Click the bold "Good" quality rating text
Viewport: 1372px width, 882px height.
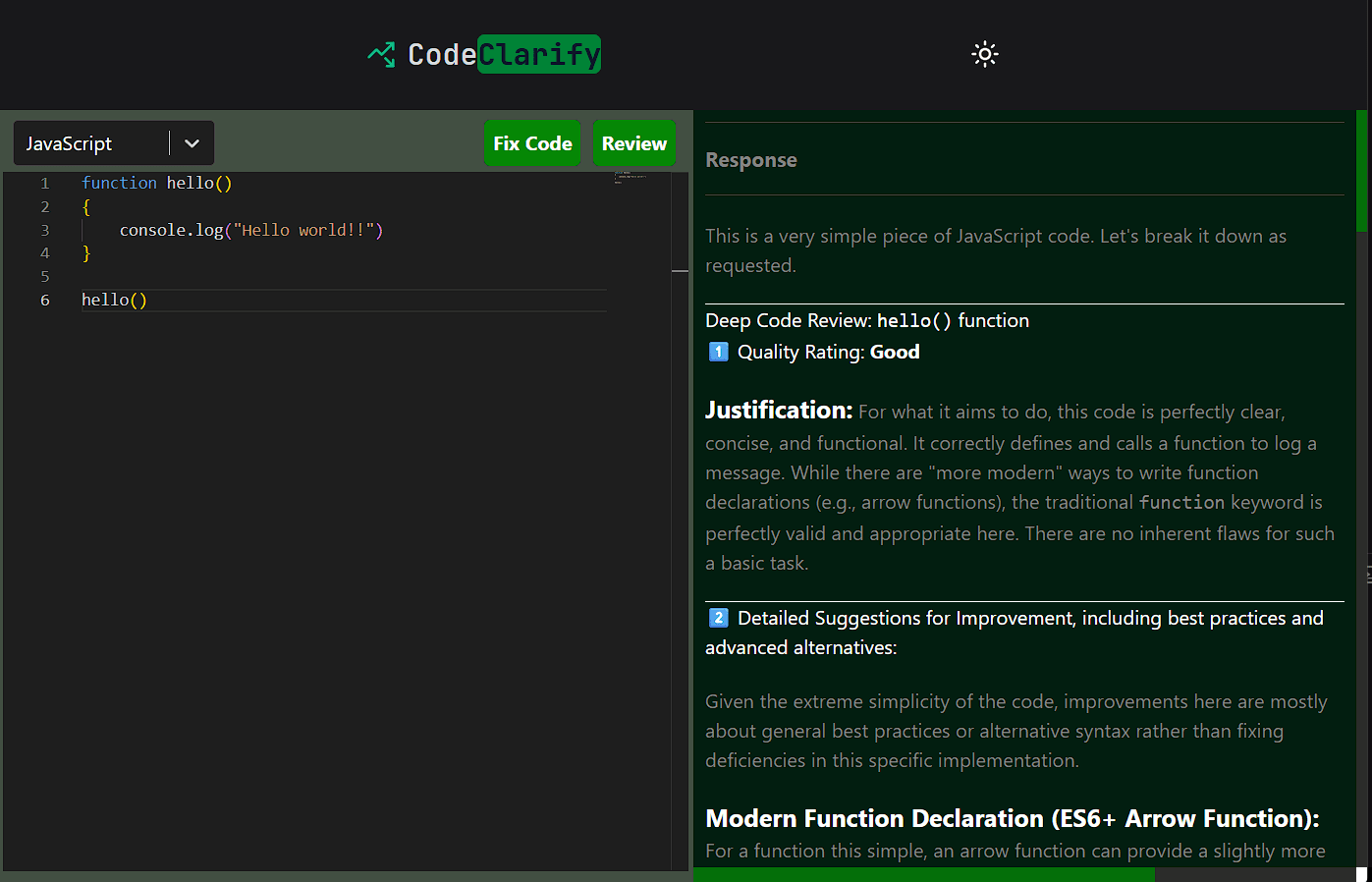[894, 352]
